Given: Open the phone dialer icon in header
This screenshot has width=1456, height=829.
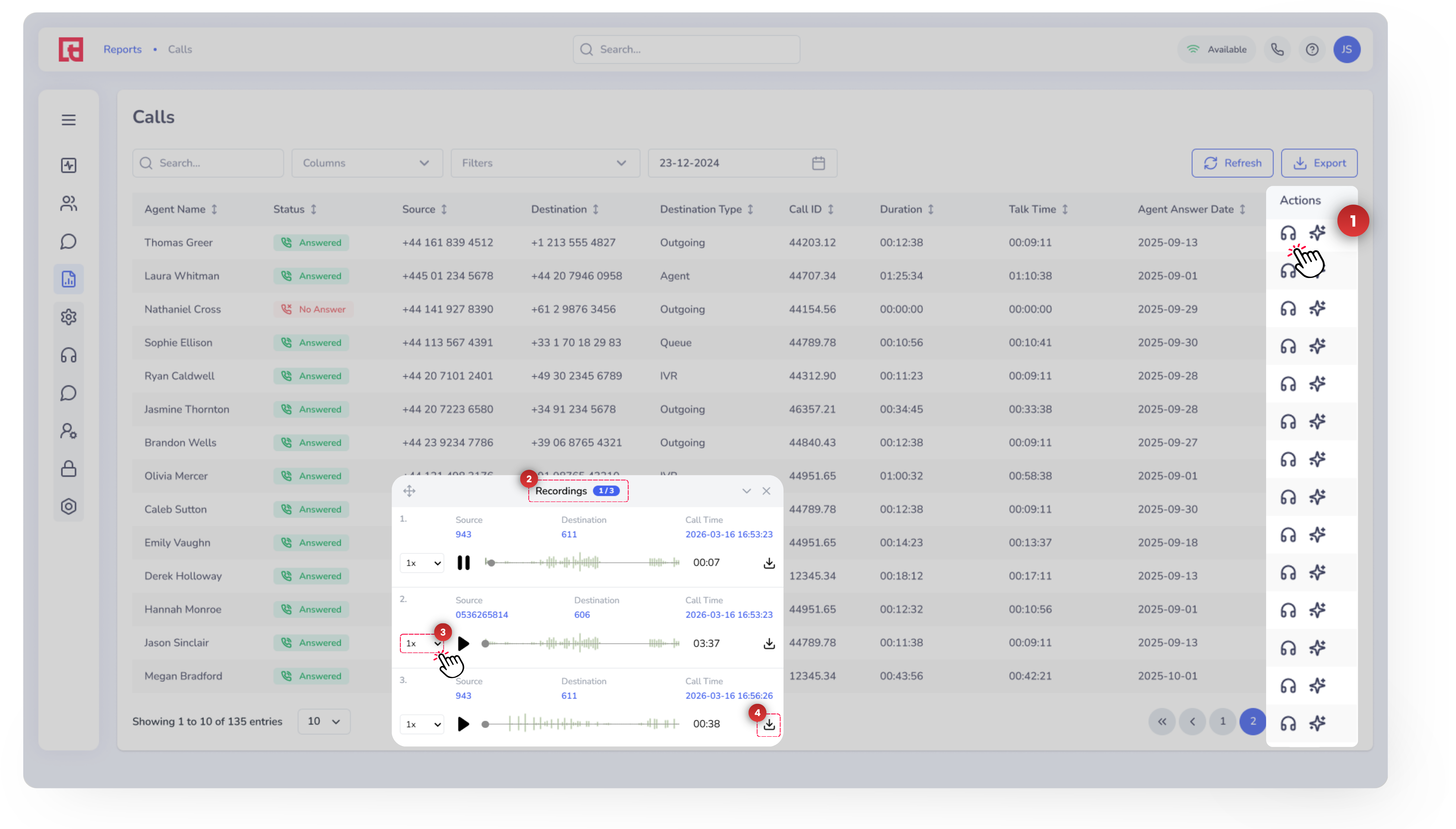Looking at the screenshot, I should click(x=1277, y=50).
